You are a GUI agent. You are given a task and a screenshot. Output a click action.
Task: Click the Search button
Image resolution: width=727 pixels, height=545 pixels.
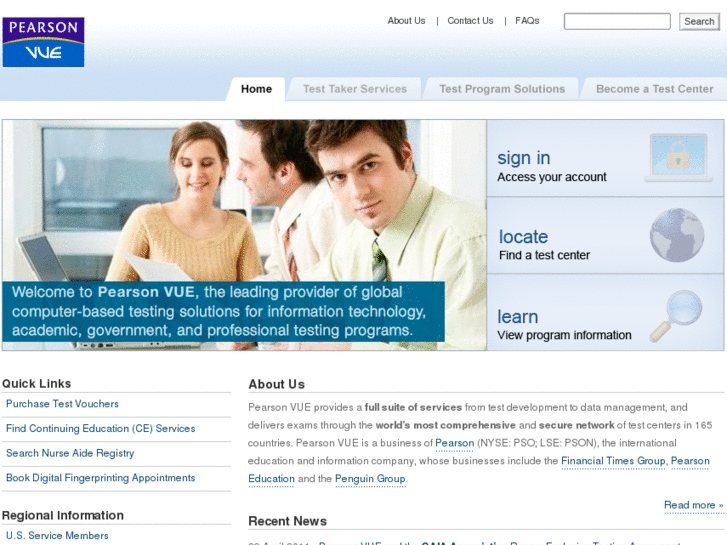coord(699,21)
